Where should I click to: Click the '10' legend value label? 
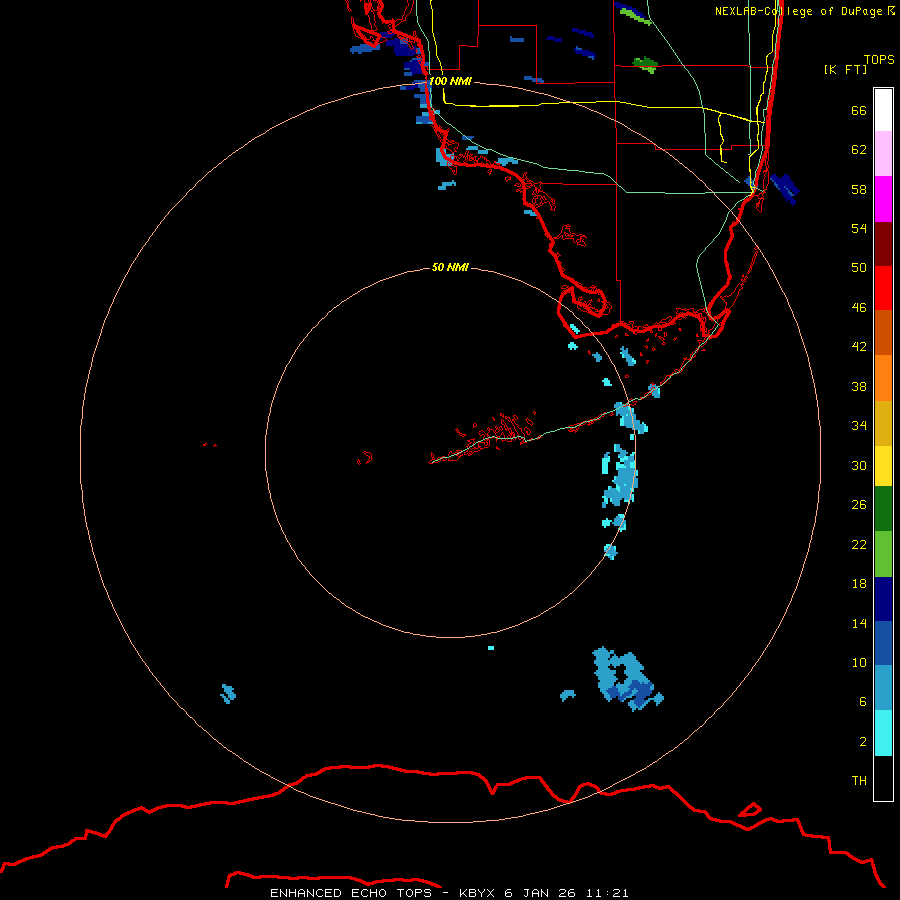tap(859, 662)
